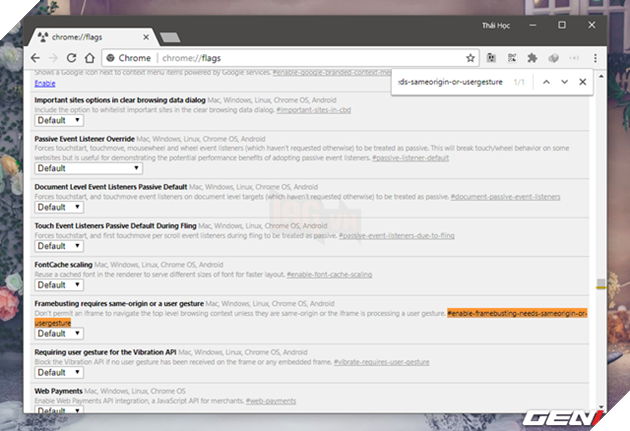Screen dimensions: 630x431
Task: Click 'Web Payments' heading text
Action: pos(59,391)
